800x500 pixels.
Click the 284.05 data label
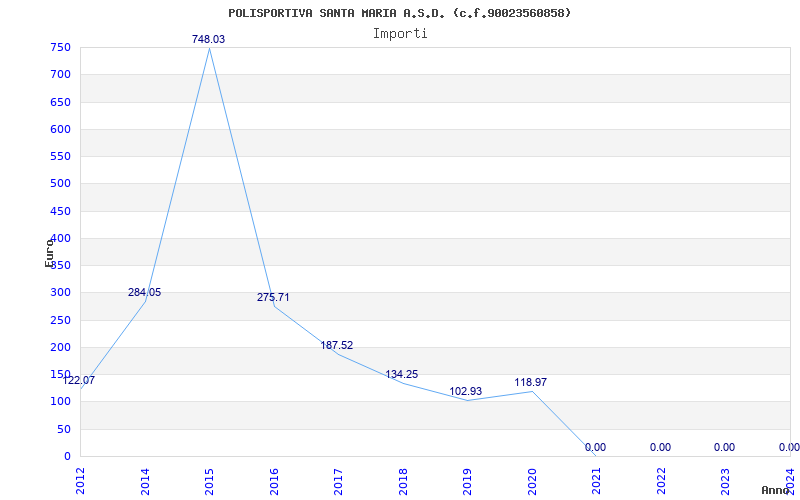[x=144, y=292]
